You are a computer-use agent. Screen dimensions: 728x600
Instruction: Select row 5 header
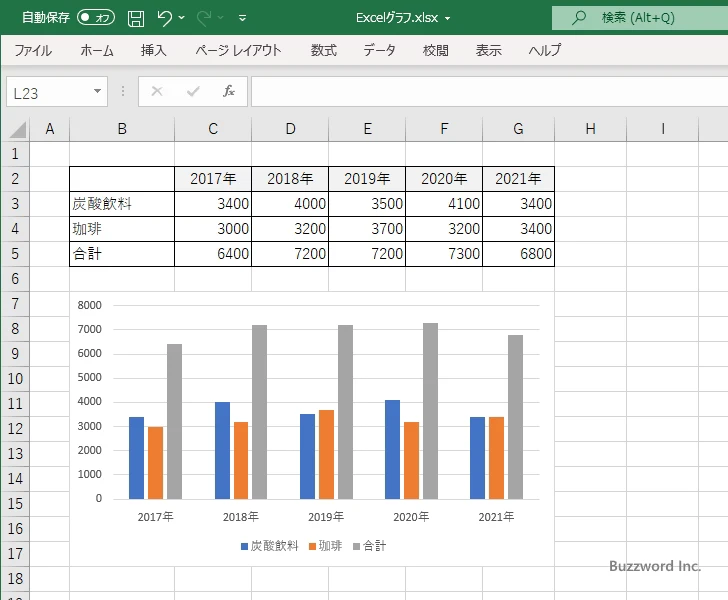(15, 254)
